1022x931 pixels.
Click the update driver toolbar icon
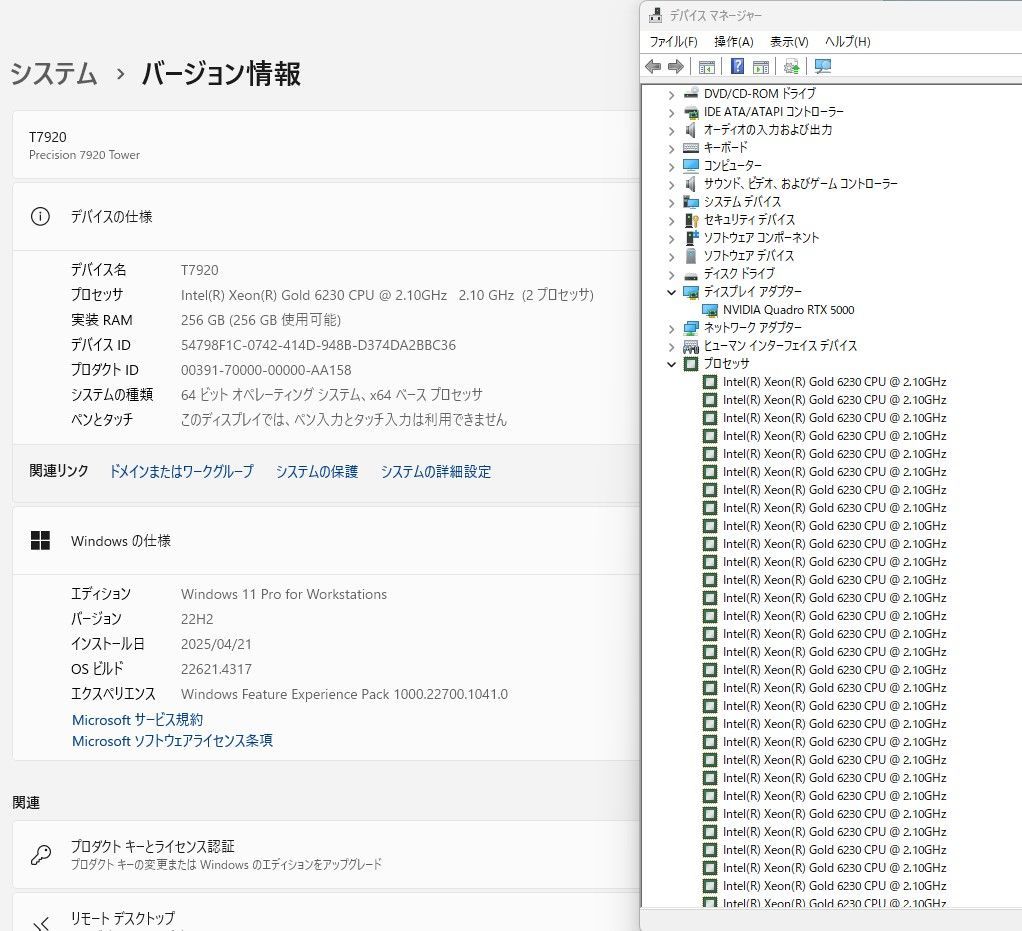tap(791, 66)
